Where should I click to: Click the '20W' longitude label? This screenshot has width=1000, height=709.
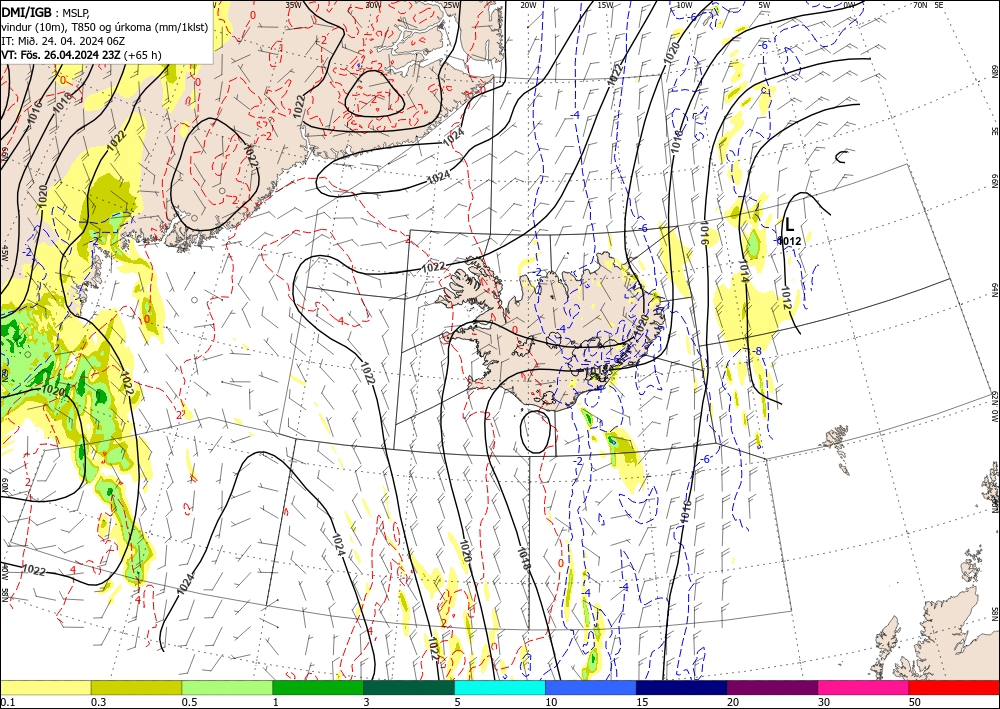528,5
